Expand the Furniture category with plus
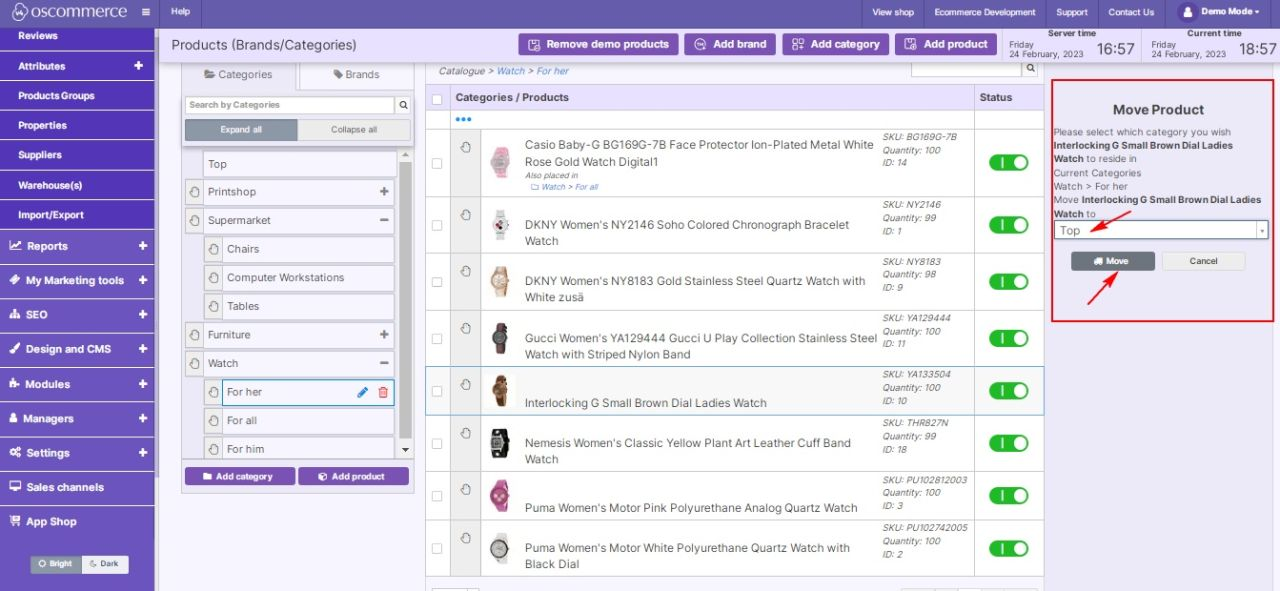Image resolution: width=1280 pixels, height=591 pixels. coord(384,335)
